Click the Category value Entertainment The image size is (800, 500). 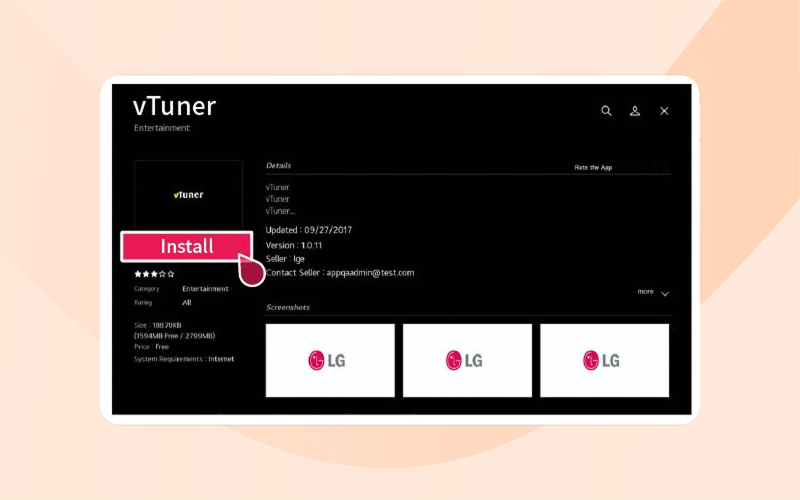(205, 289)
